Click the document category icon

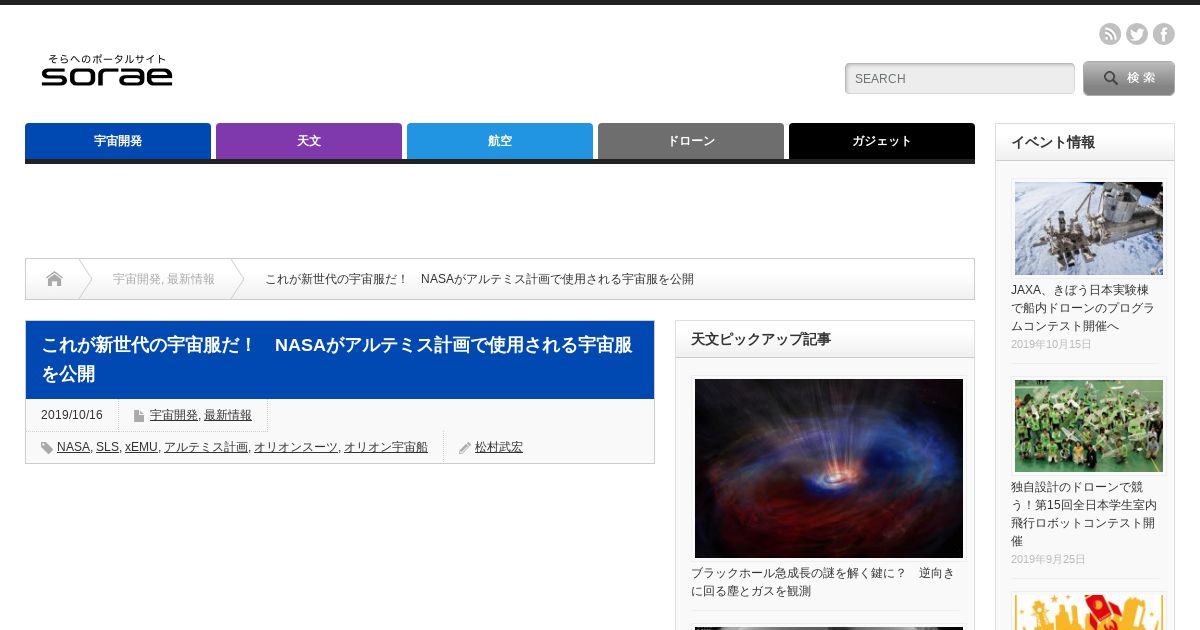tap(139, 415)
